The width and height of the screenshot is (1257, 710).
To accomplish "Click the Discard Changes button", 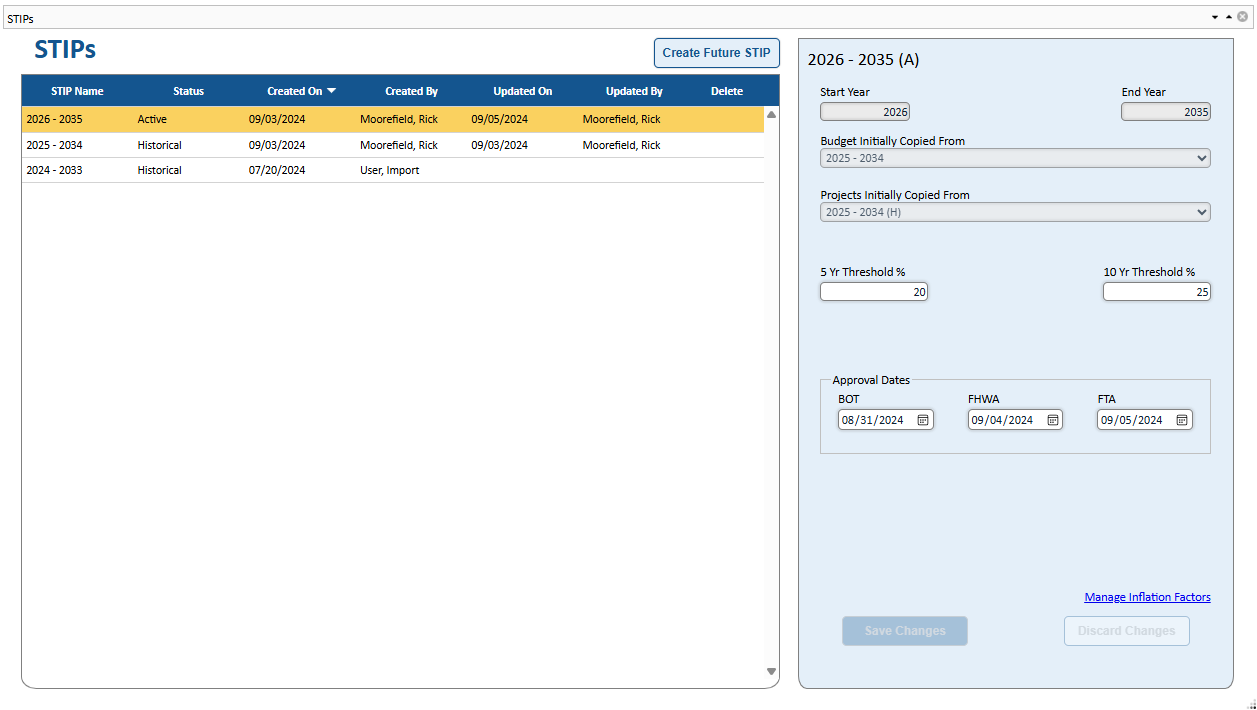I will [1126, 631].
